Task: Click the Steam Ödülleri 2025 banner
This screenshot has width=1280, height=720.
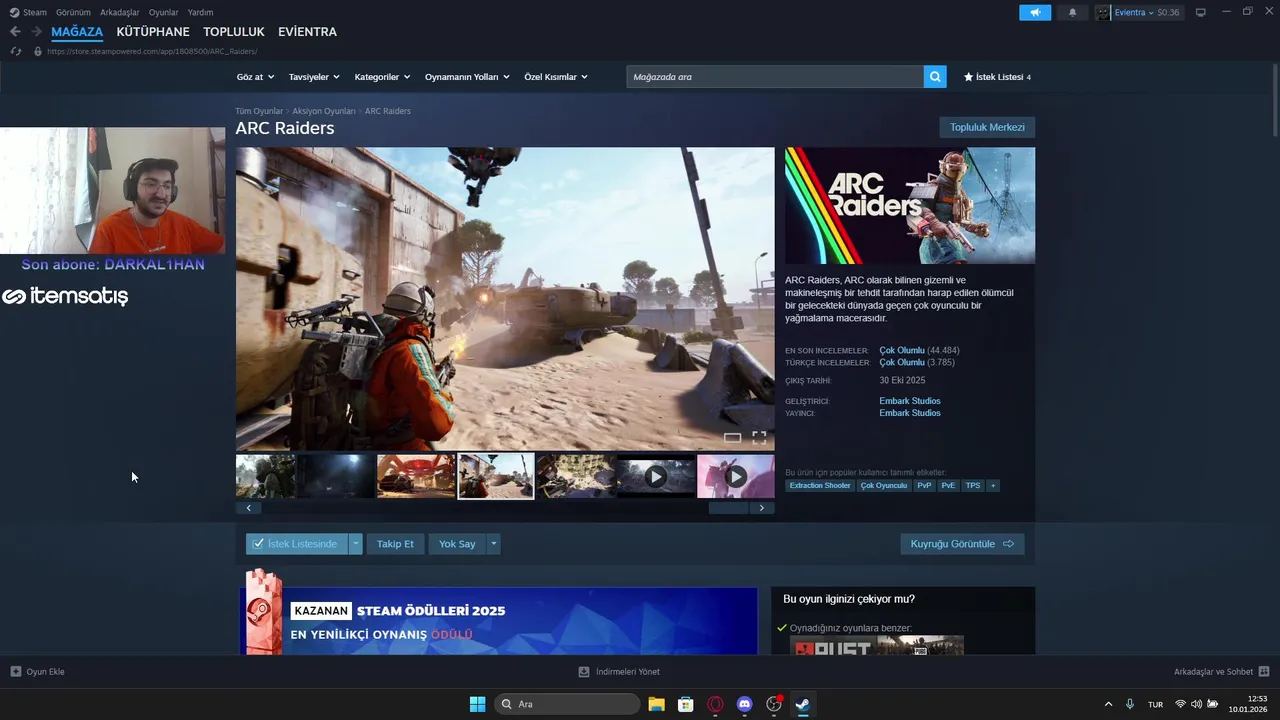Action: pos(498,620)
